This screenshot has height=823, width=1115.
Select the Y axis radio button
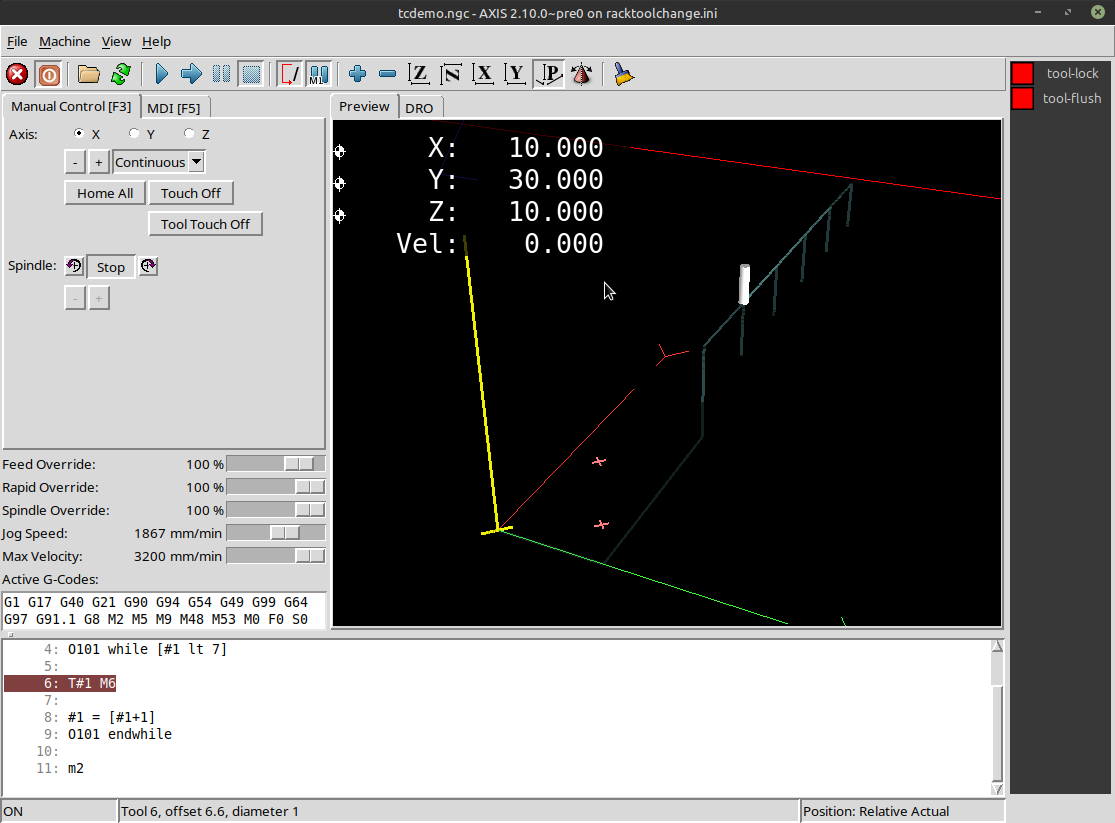tap(135, 134)
